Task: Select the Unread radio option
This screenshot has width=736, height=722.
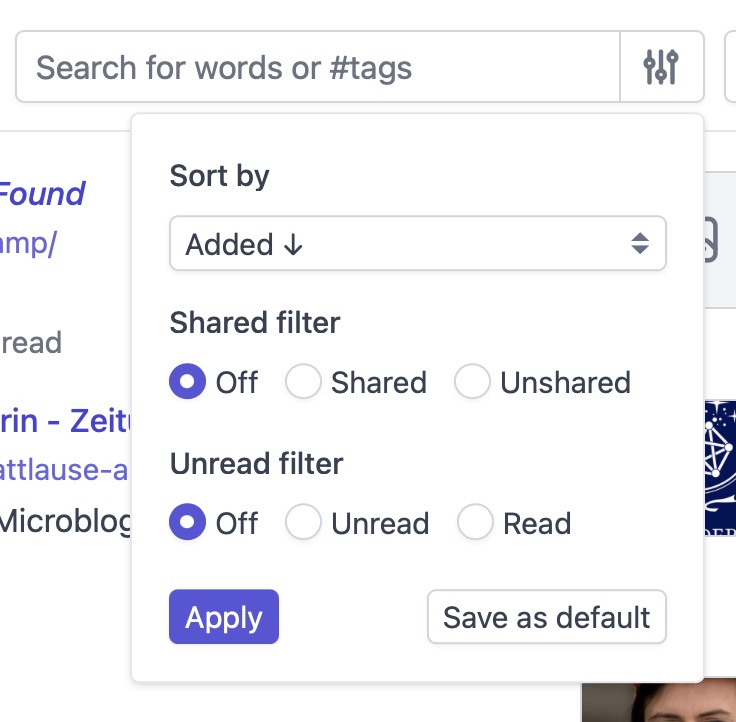Action: [x=303, y=523]
